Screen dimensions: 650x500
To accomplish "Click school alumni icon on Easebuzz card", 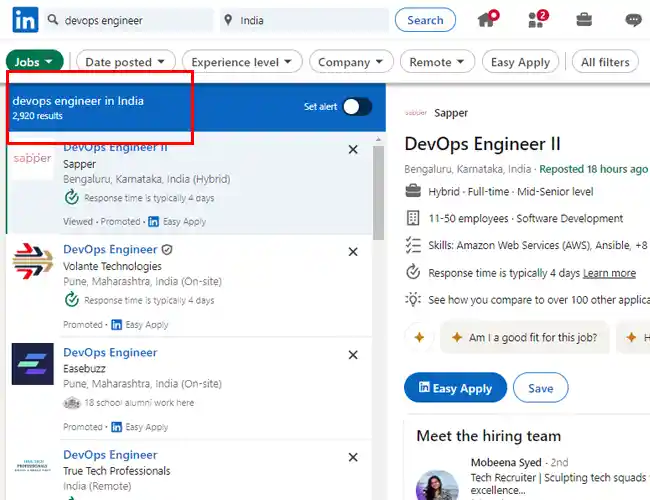I will (72, 403).
